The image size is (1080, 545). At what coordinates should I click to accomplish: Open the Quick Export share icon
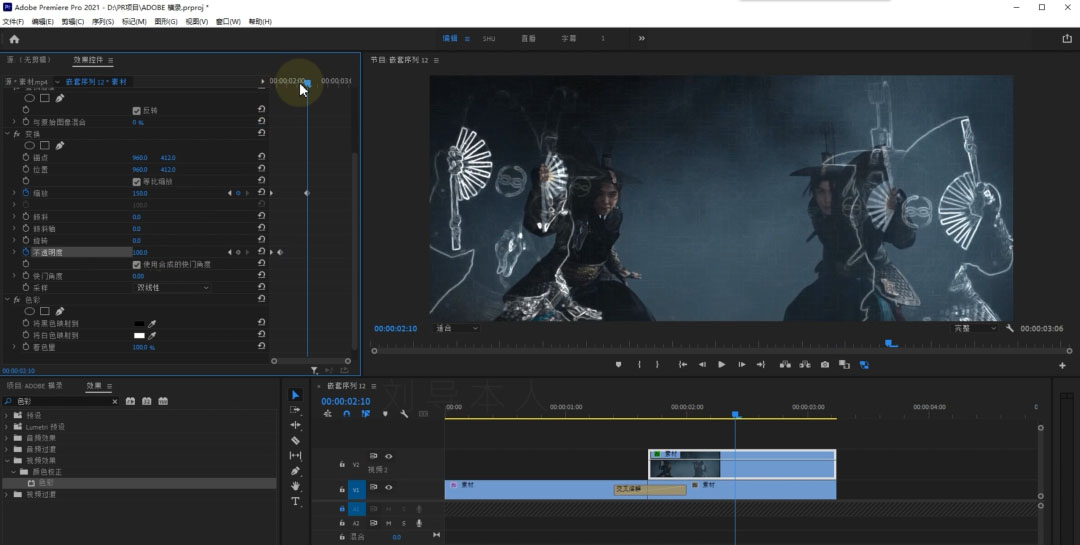coord(1067,39)
